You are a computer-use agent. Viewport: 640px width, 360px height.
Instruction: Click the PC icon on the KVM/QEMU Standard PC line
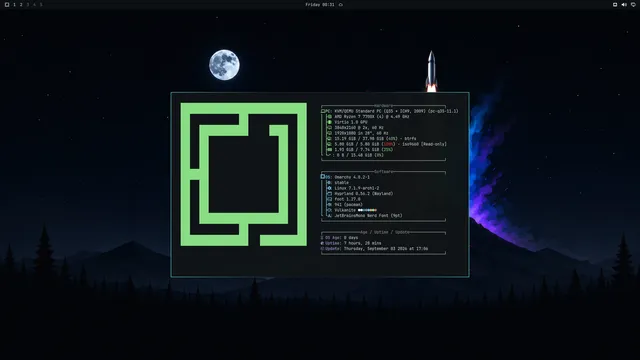click(x=323, y=111)
